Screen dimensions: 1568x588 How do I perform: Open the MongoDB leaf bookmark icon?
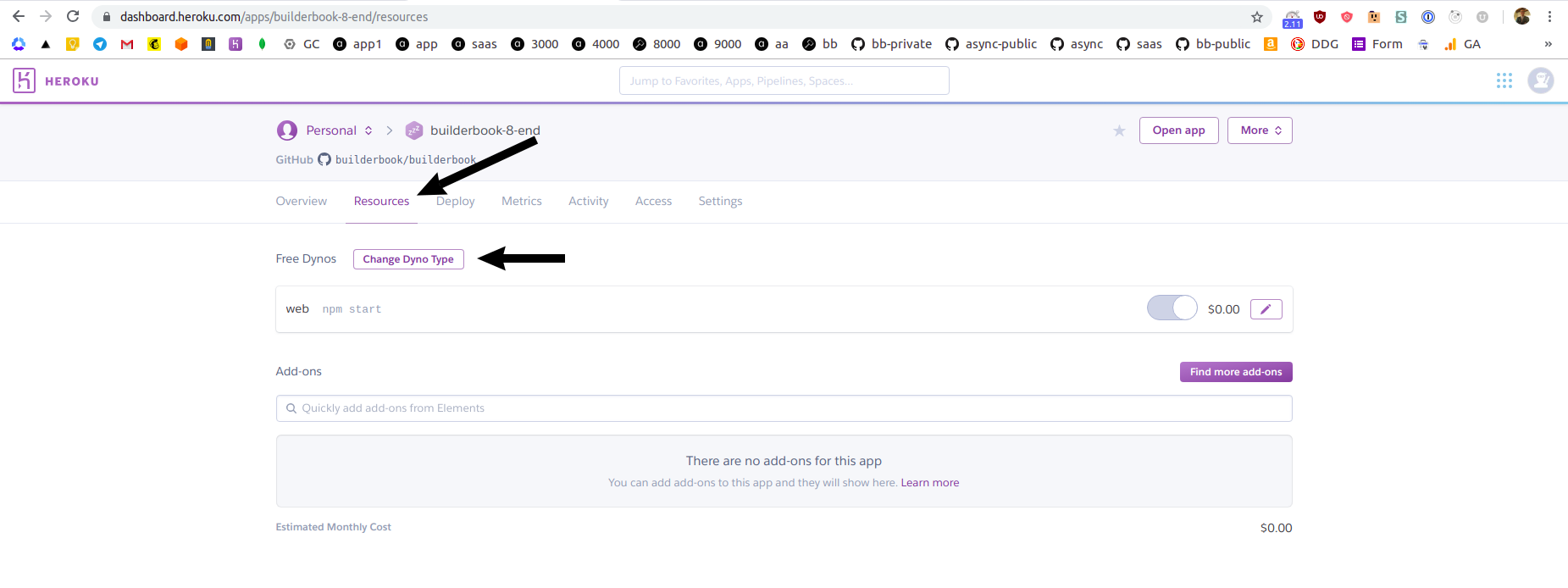point(263,44)
